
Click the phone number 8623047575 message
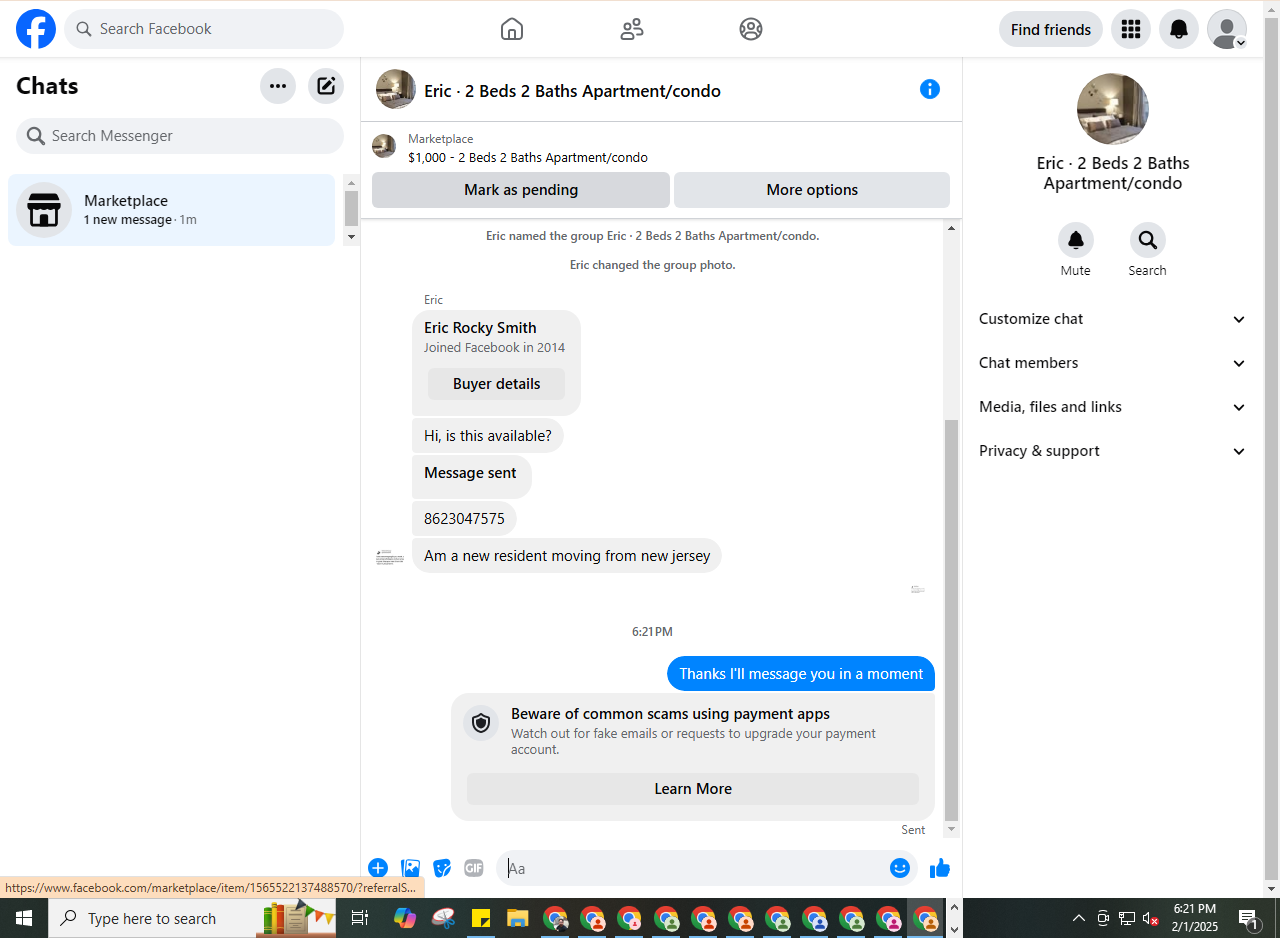coord(464,519)
